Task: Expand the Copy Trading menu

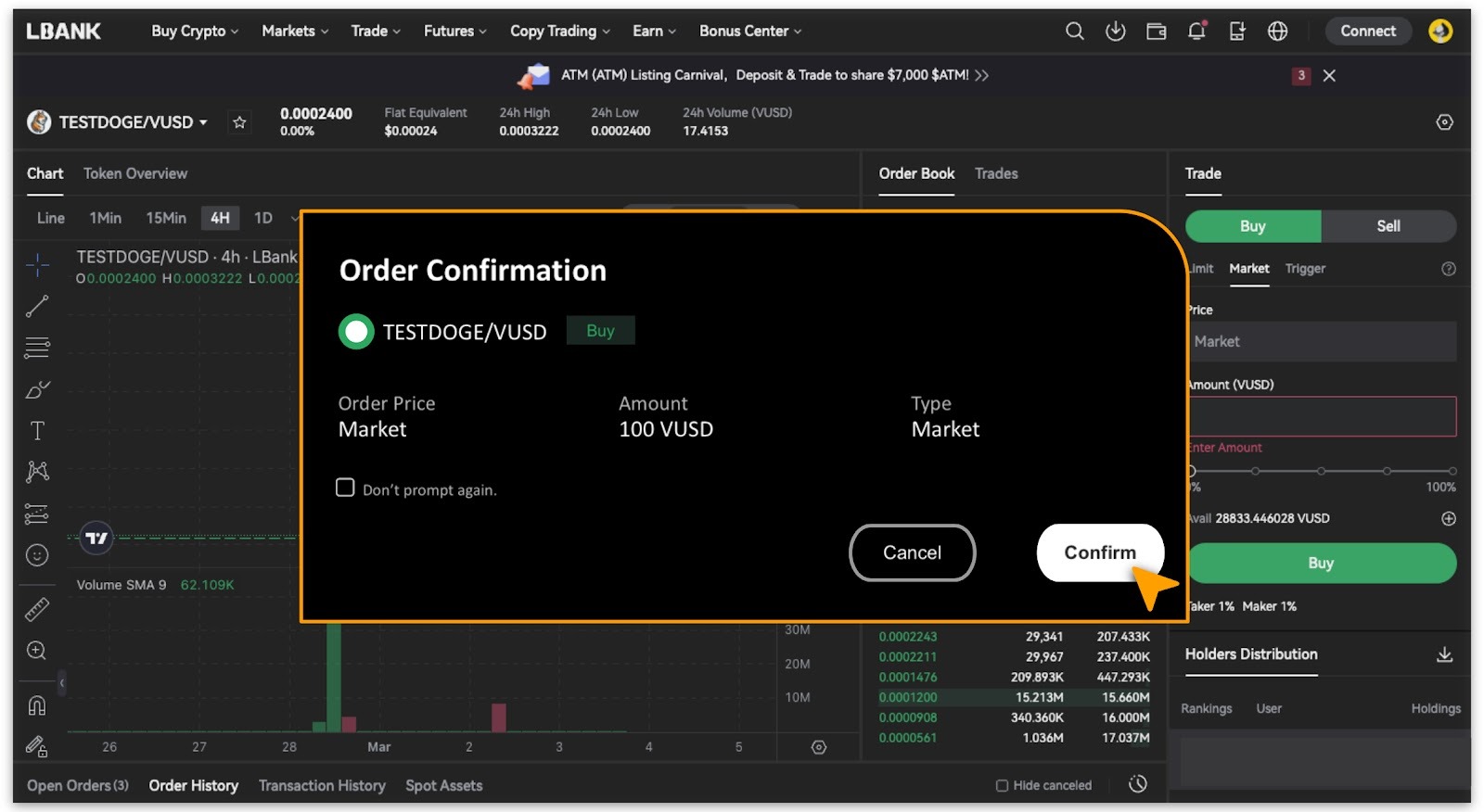Action: tap(559, 32)
